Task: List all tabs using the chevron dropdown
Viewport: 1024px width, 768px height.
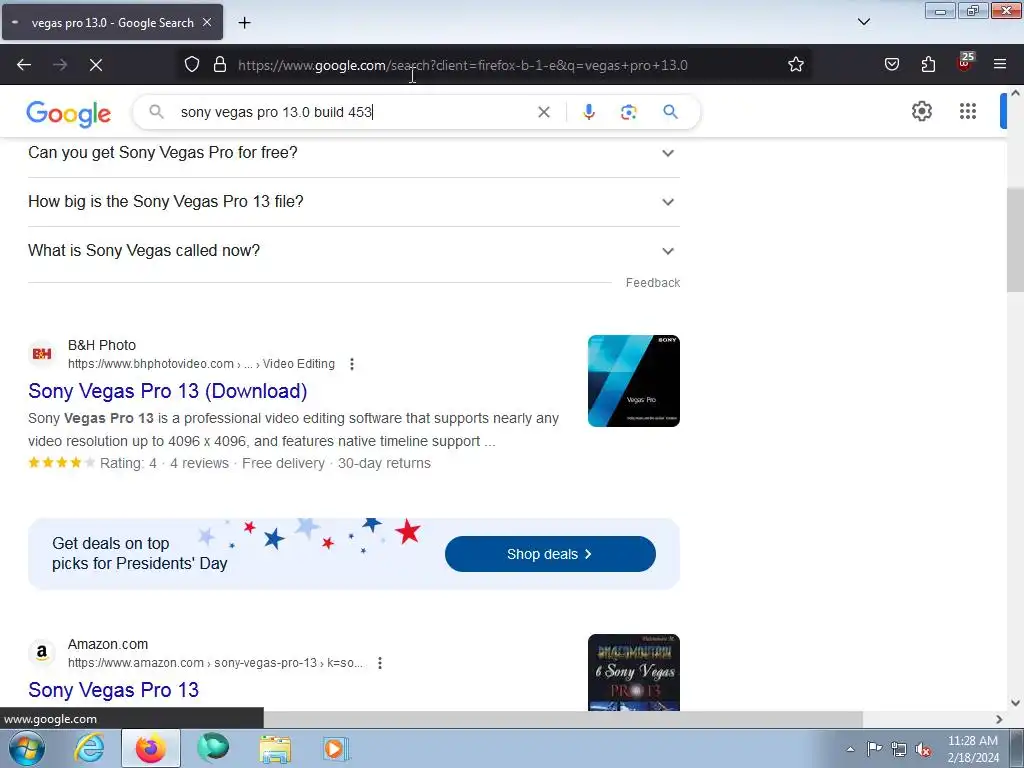Action: [863, 22]
